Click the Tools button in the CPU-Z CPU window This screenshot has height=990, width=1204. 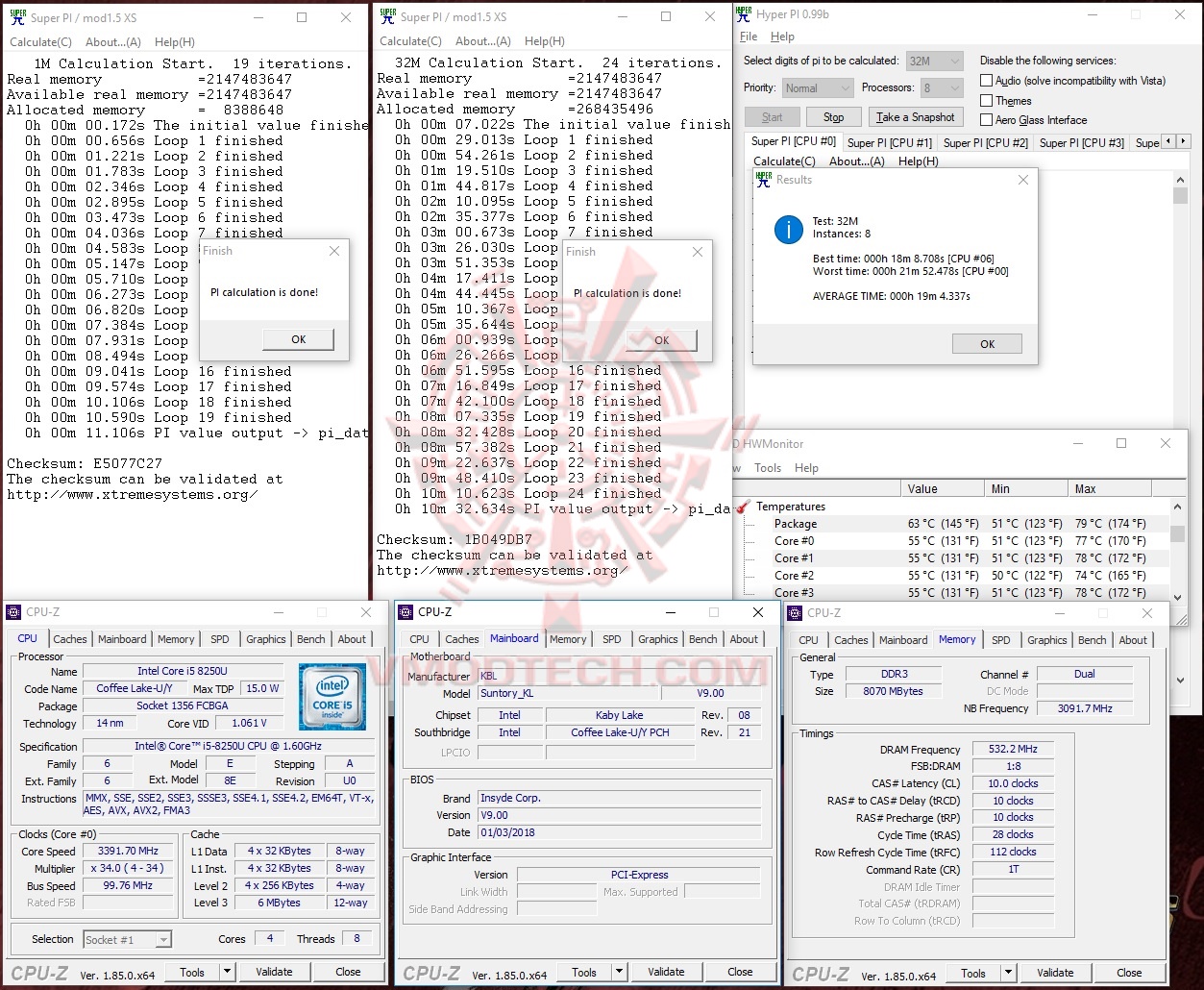pyautogui.click(x=192, y=972)
